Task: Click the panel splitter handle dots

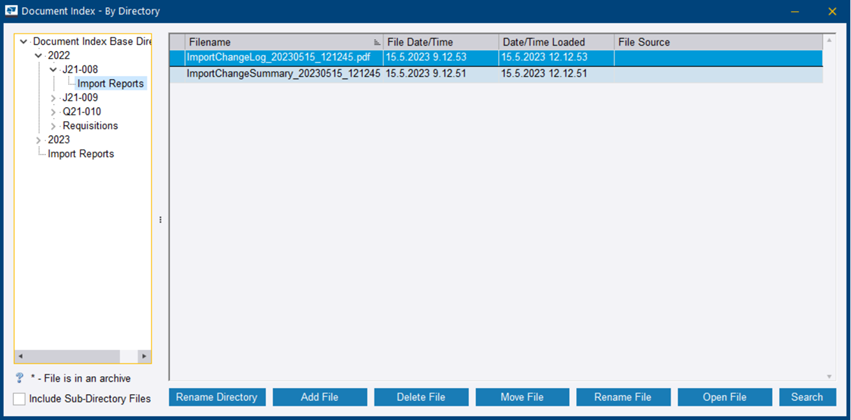Action: [160, 220]
